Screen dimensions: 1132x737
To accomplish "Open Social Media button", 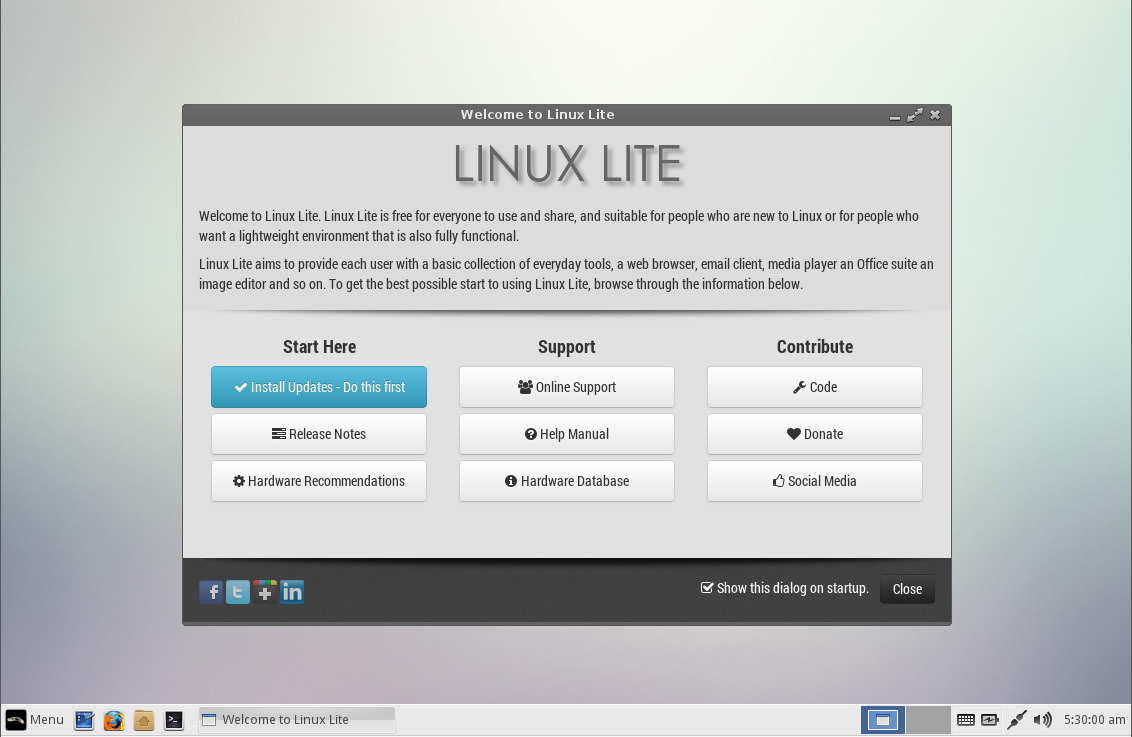I will (x=815, y=481).
